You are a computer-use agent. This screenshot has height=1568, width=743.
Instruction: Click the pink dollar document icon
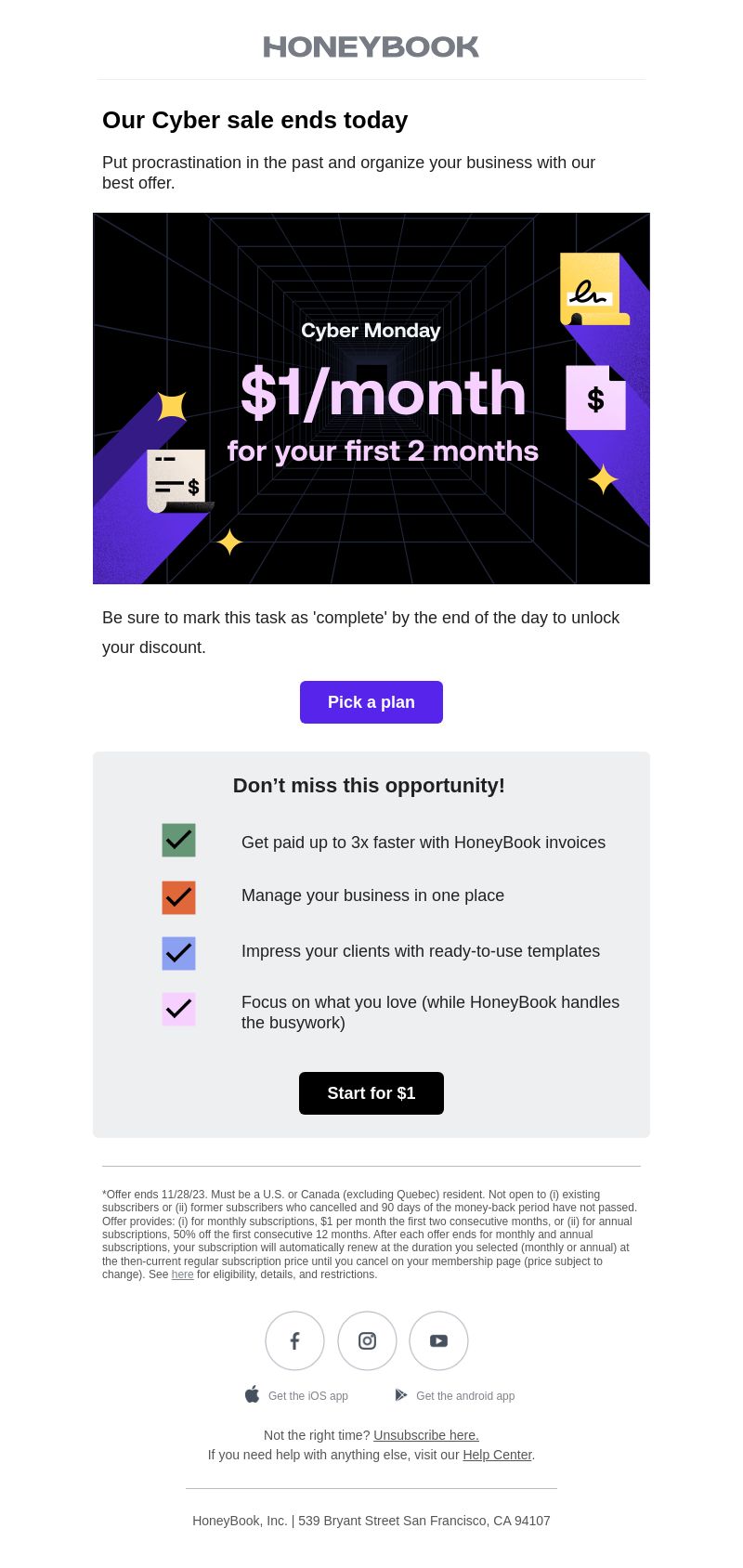tap(595, 398)
